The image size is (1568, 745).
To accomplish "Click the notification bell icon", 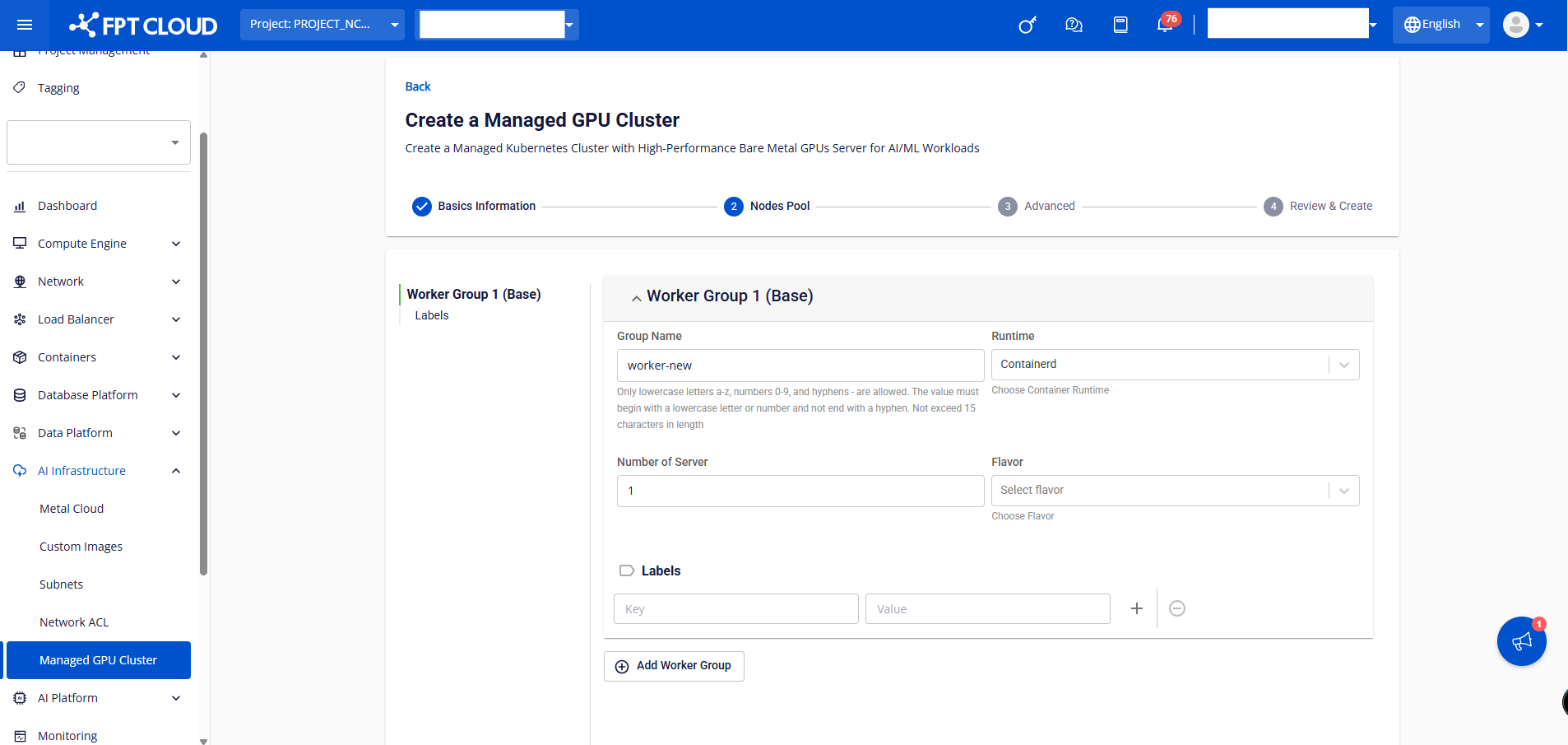I will pyautogui.click(x=1165, y=25).
